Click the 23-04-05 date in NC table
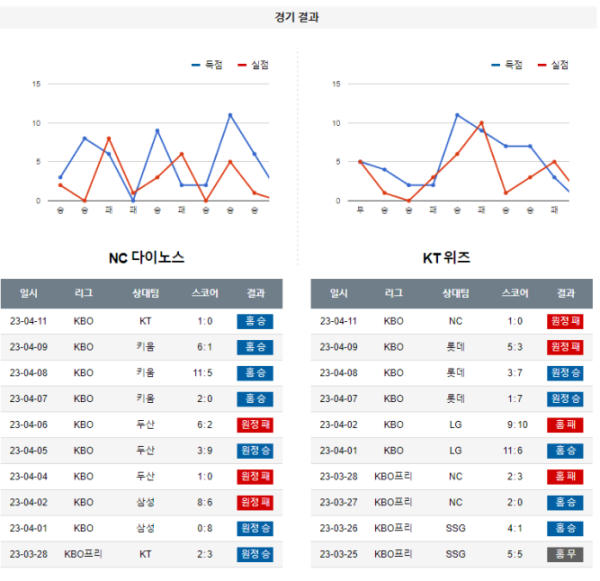Image resolution: width=600 pixels, height=581 pixels. [29, 450]
